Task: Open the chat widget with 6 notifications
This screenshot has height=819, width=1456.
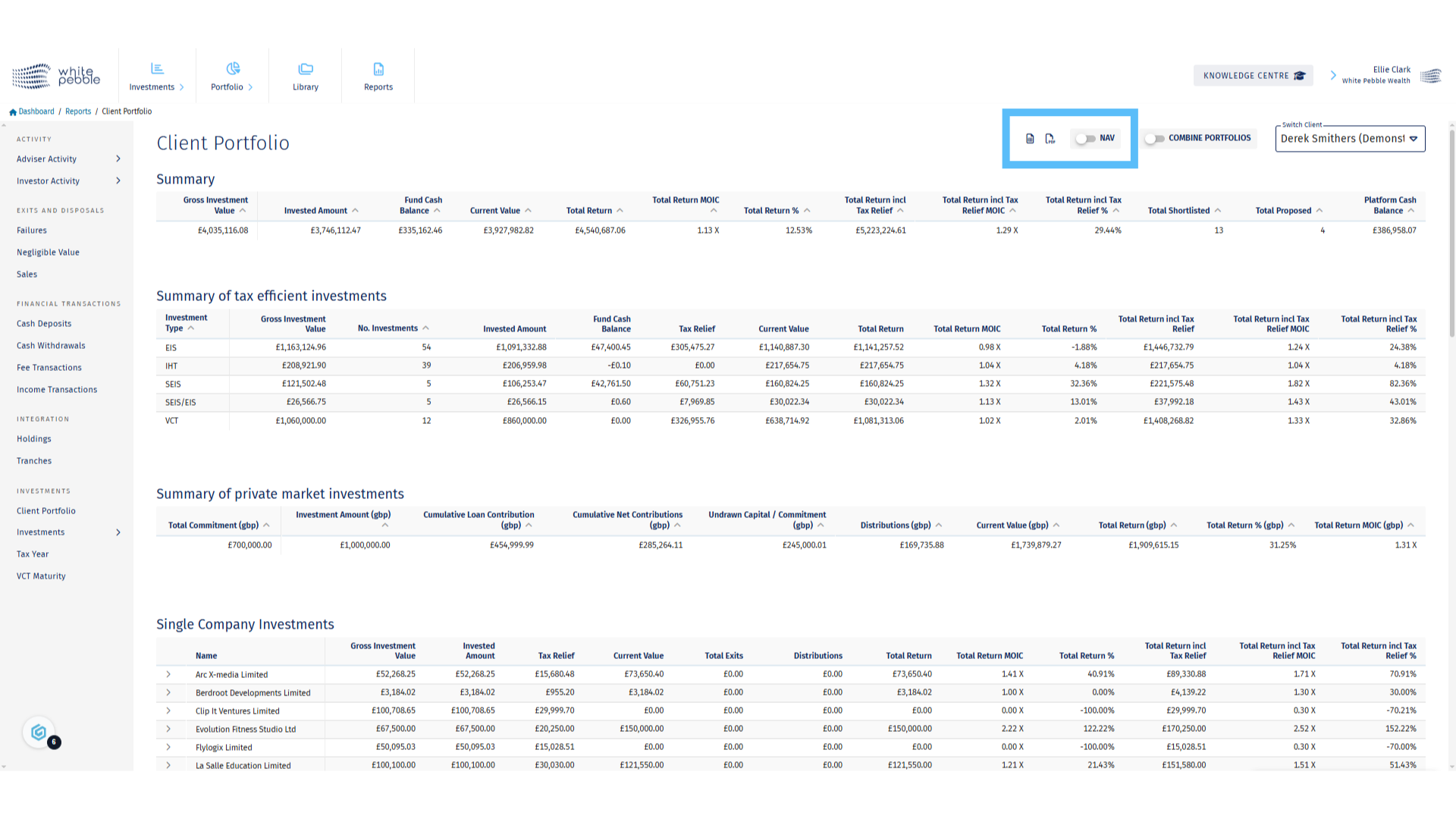Action: (39, 733)
